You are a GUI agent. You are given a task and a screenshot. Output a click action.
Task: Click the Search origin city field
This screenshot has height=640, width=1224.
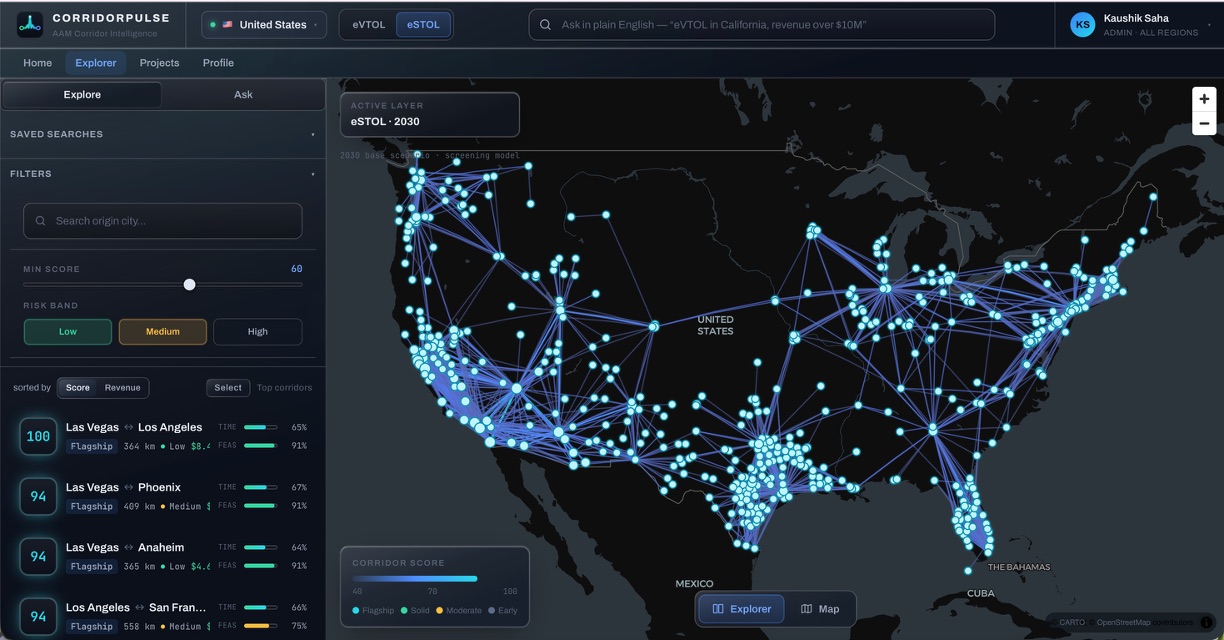click(163, 221)
